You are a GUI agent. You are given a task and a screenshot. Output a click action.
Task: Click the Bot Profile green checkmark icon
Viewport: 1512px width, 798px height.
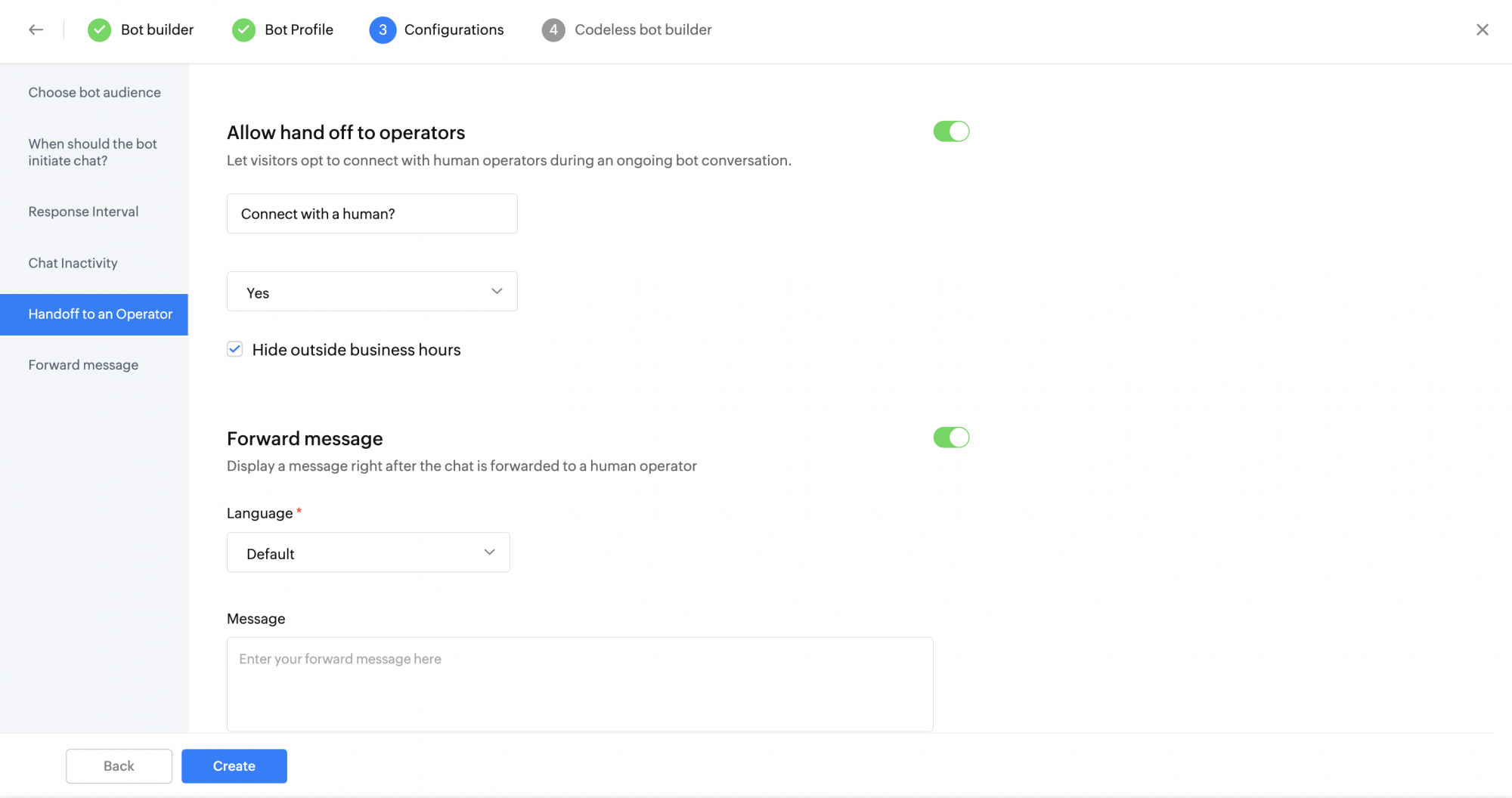point(243,29)
